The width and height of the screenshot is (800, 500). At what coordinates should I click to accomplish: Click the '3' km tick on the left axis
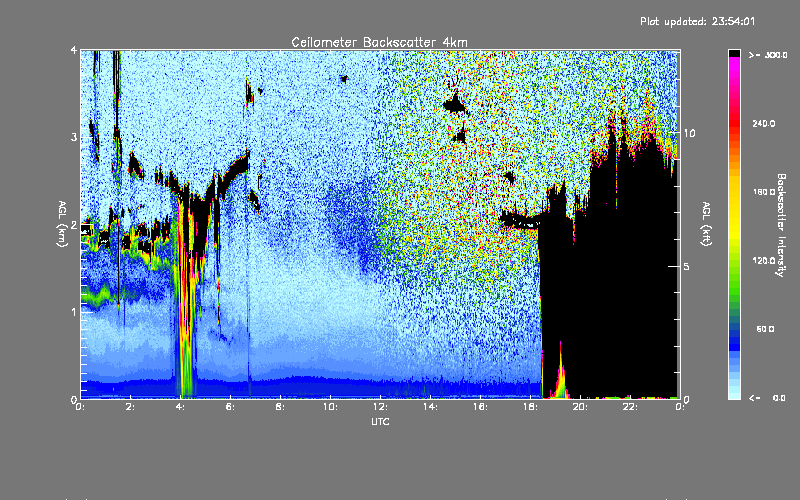click(x=74, y=137)
